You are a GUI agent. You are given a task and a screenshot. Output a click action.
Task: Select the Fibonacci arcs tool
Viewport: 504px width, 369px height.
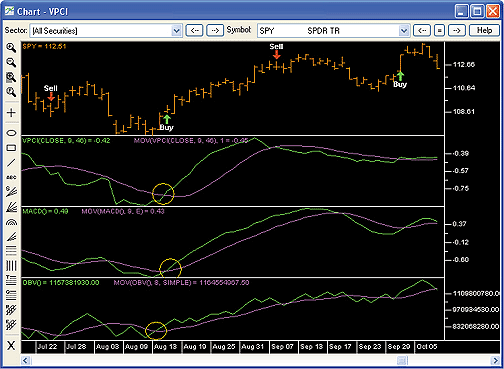click(x=11, y=222)
